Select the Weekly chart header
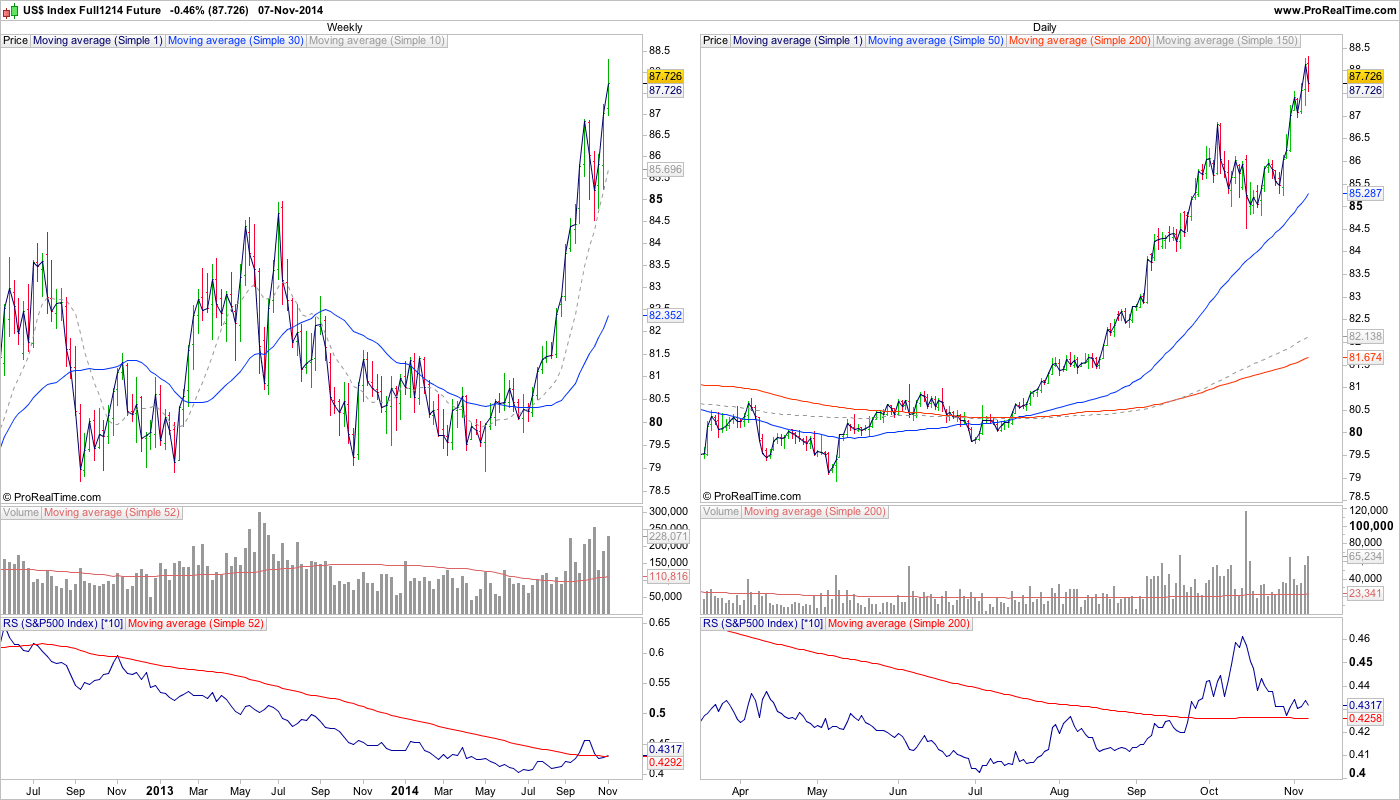 pyautogui.click(x=345, y=27)
